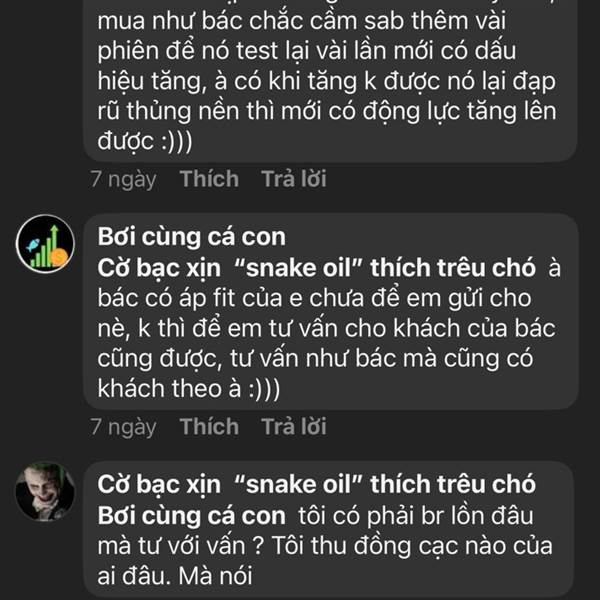Viewport: 600px width, 600px height.
Task: Open Cờ bạc xịn author name in last comment
Action: coord(316,484)
